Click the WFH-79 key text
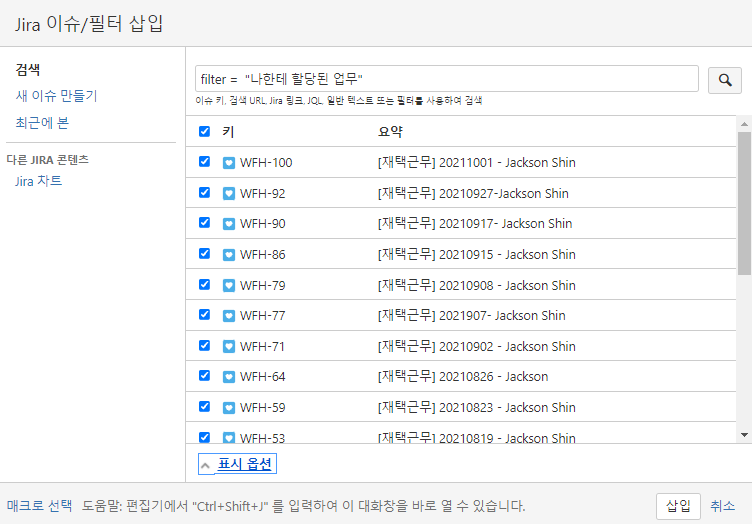Screen dimensions: 752x524 tap(263, 286)
